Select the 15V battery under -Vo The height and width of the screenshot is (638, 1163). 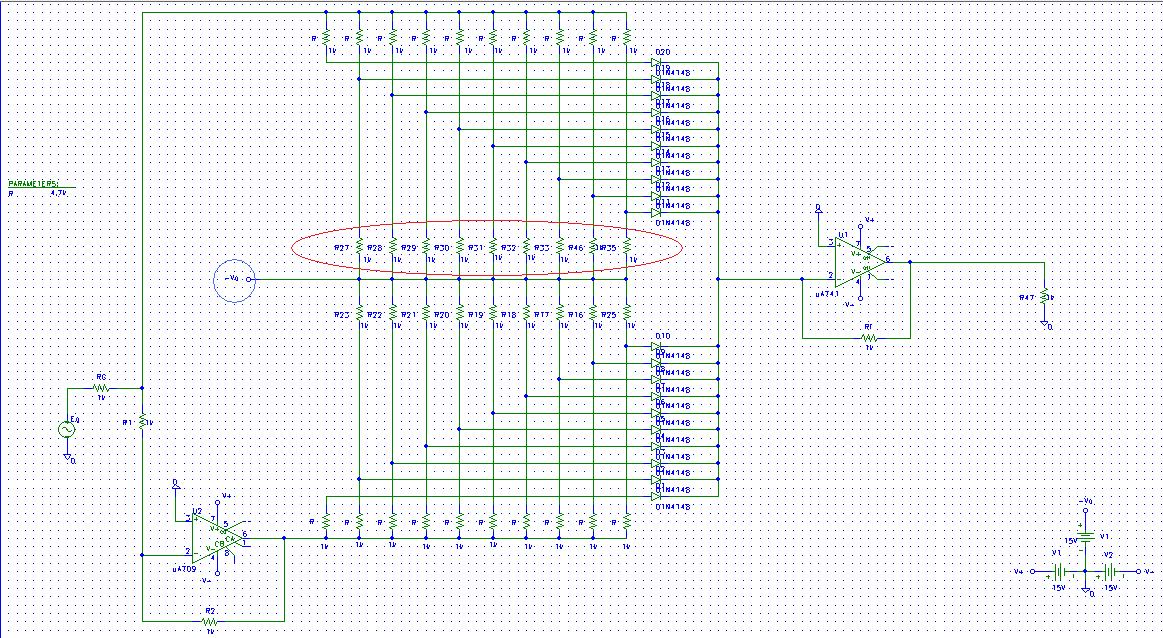[x=1085, y=537]
